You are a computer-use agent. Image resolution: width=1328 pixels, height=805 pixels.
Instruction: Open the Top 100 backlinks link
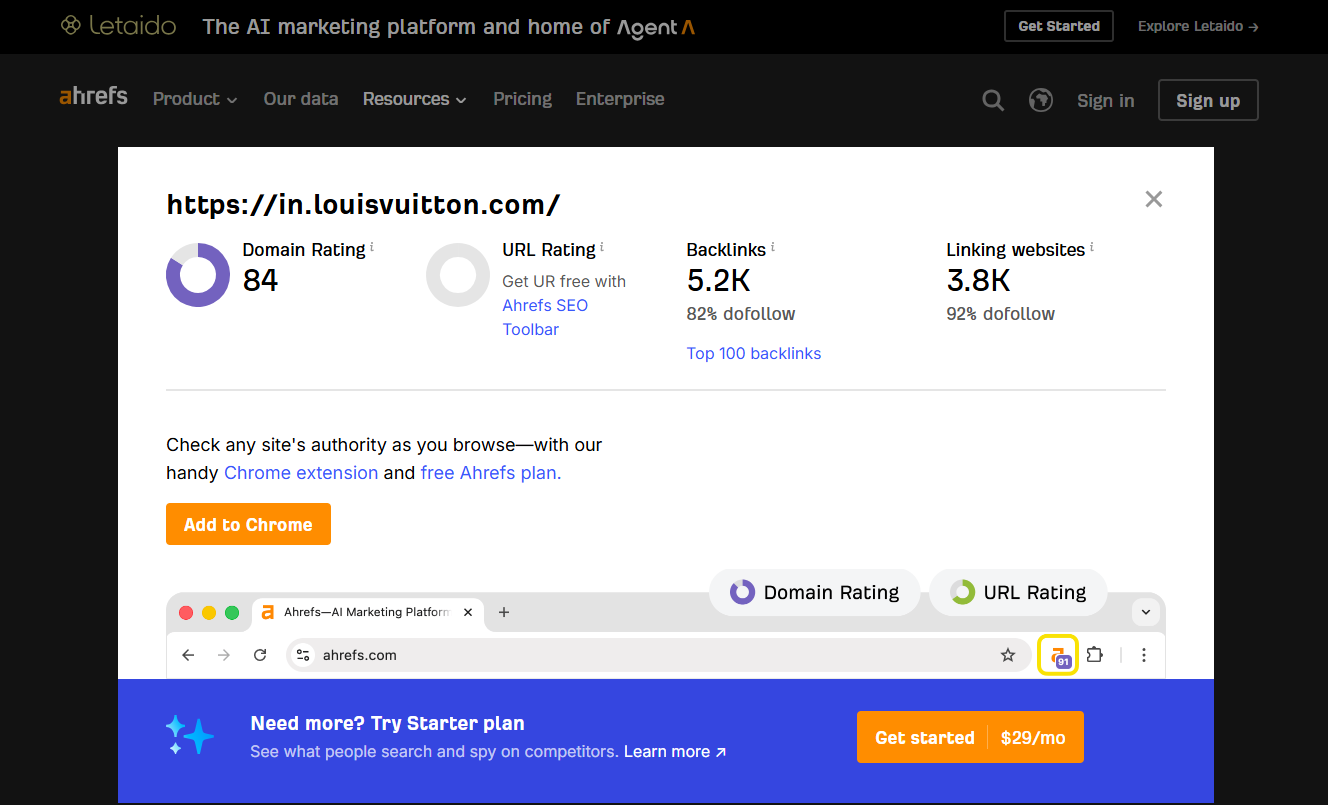point(754,353)
